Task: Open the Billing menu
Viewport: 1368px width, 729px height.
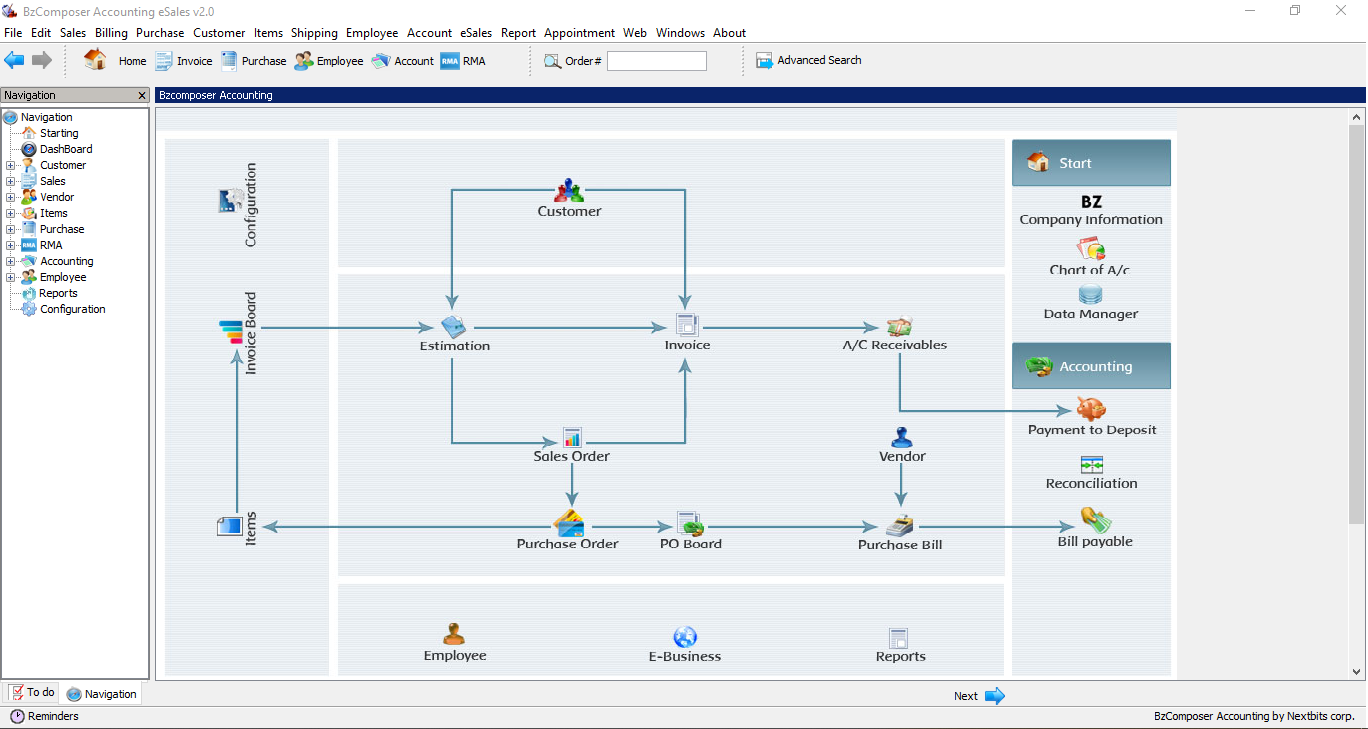Action: click(111, 33)
